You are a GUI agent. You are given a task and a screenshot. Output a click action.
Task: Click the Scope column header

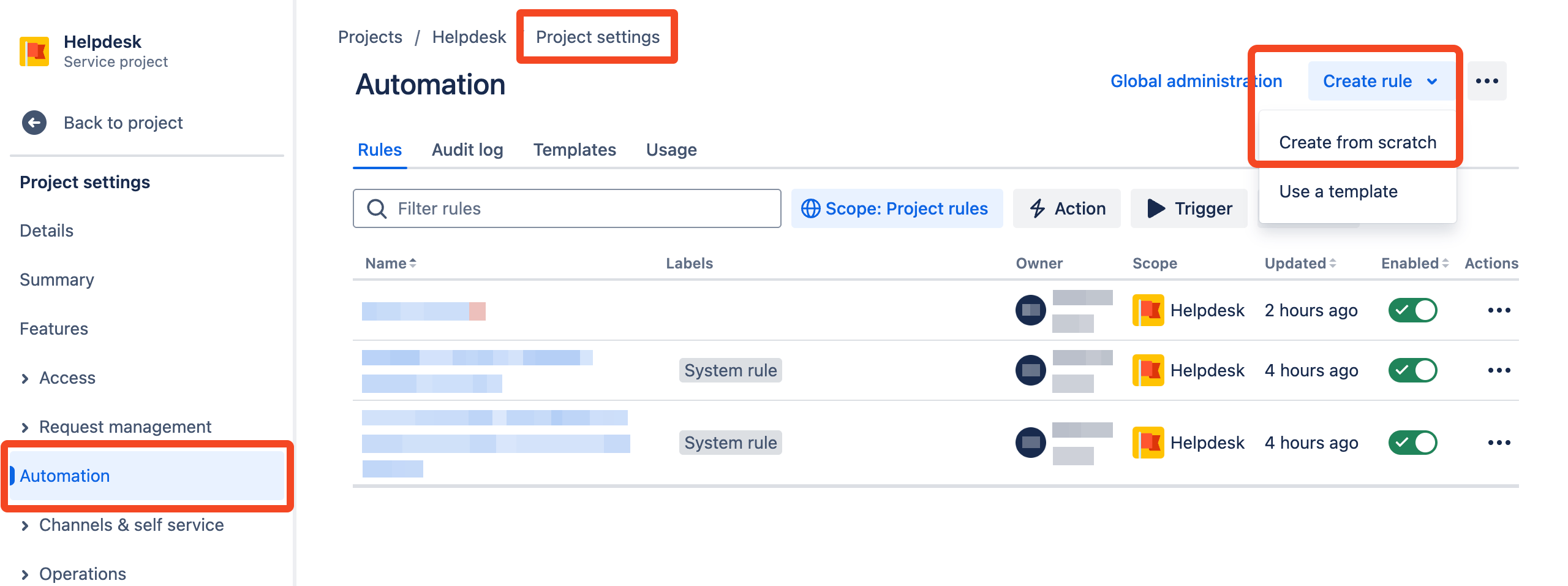click(x=1155, y=263)
